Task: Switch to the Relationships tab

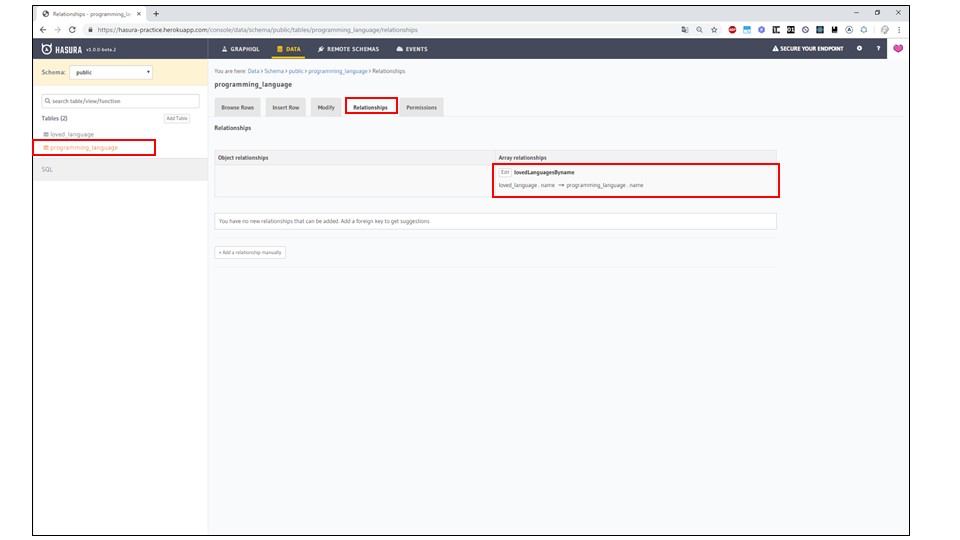Action: (370, 107)
